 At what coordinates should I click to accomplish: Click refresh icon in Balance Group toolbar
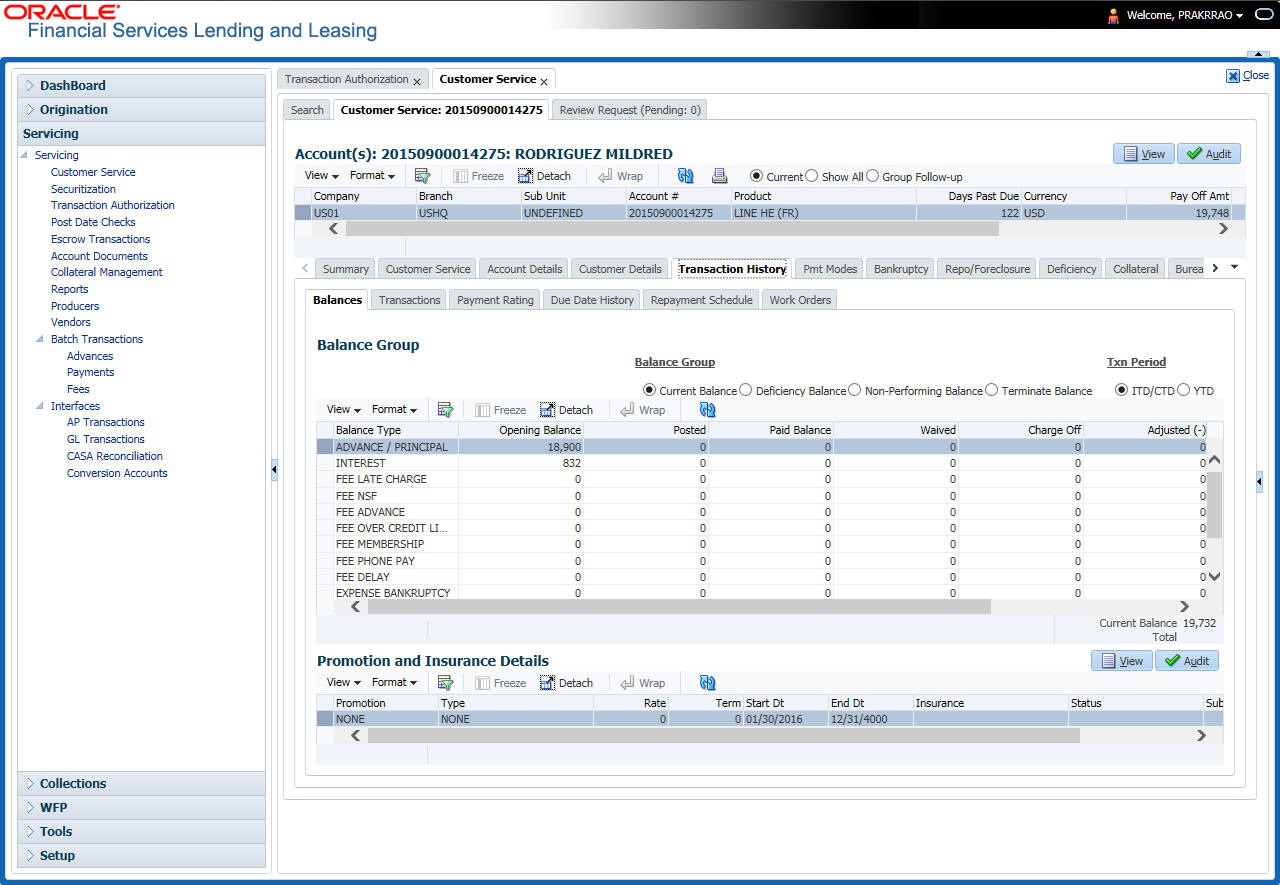pyautogui.click(x=707, y=410)
